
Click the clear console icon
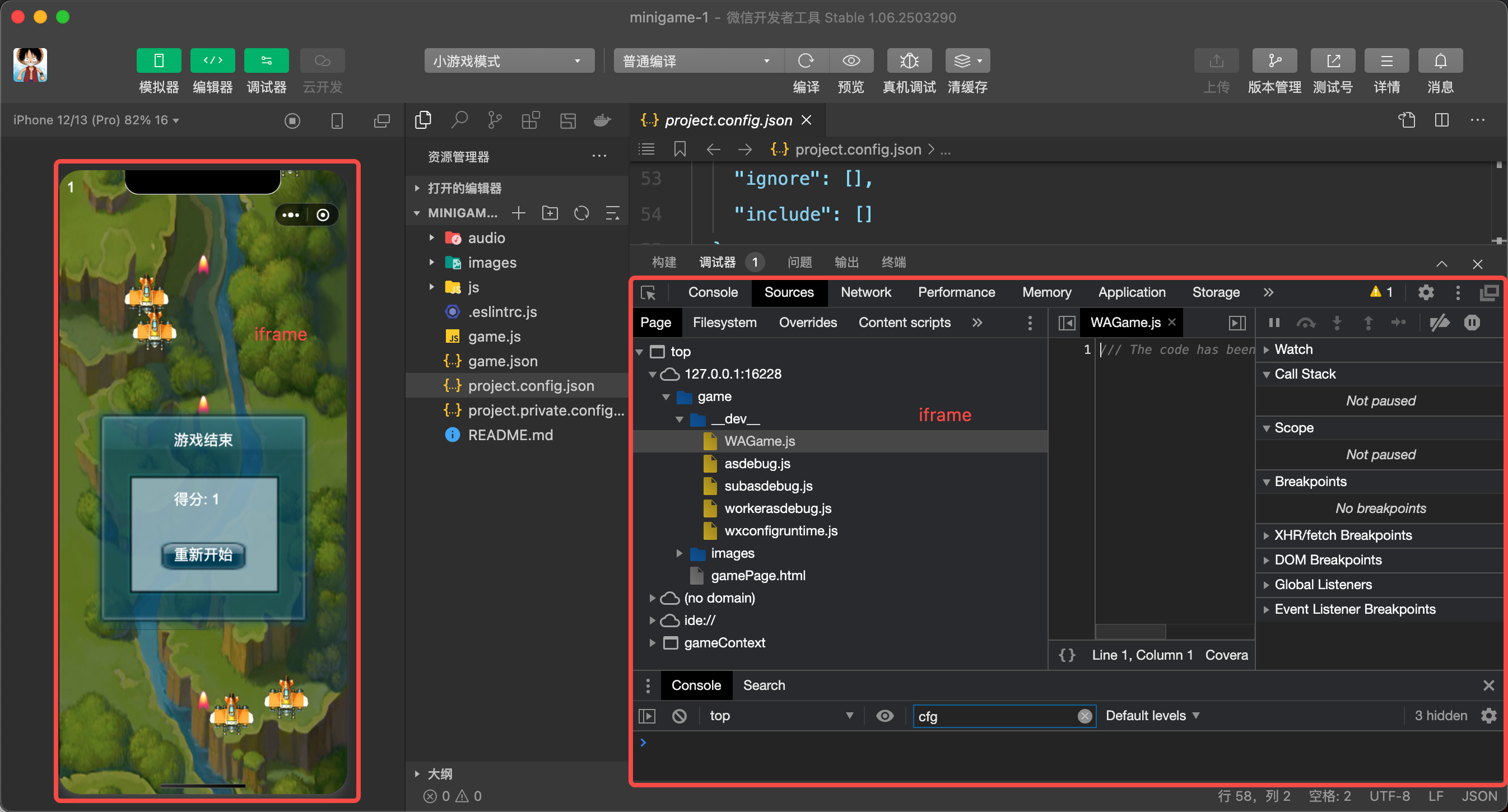pyautogui.click(x=679, y=716)
